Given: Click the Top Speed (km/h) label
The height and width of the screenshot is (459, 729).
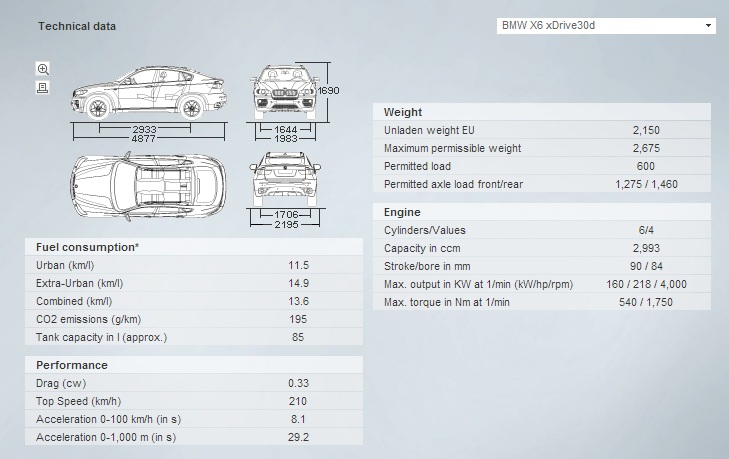Looking at the screenshot, I should click(78, 401).
